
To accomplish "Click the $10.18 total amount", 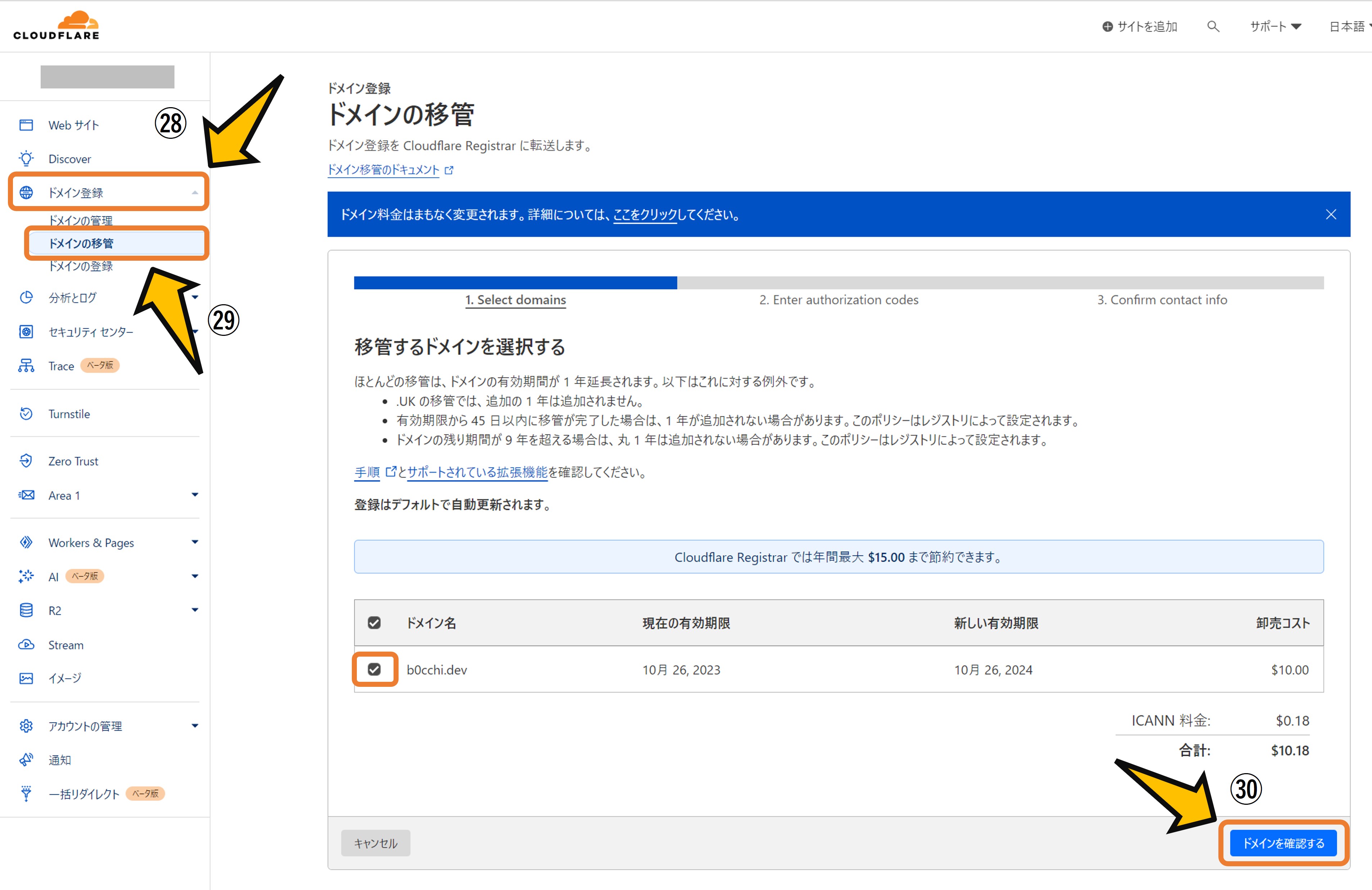I will (x=1290, y=750).
